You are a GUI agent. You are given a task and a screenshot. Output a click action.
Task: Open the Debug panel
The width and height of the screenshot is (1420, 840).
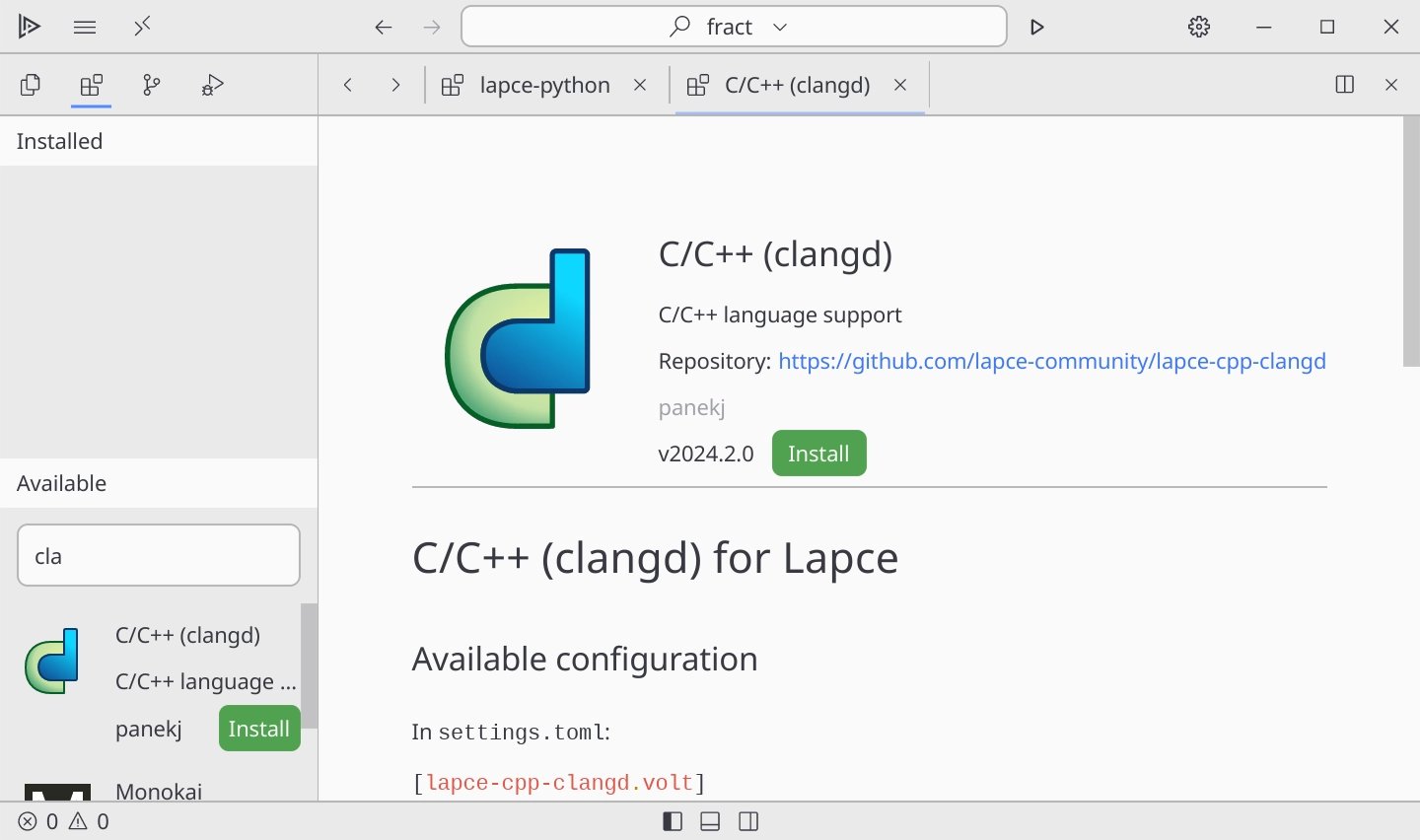click(x=213, y=86)
